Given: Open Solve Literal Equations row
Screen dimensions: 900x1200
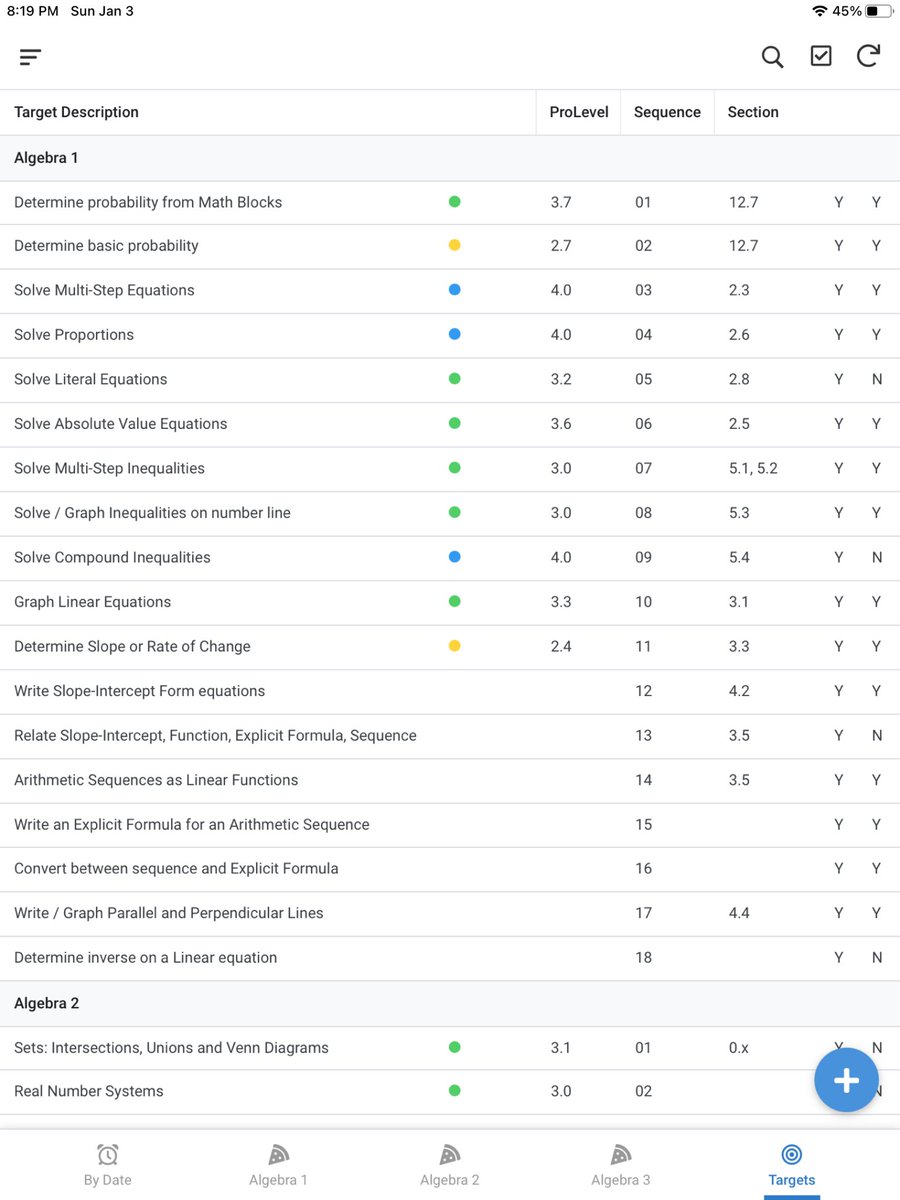Looking at the screenshot, I should (450, 380).
